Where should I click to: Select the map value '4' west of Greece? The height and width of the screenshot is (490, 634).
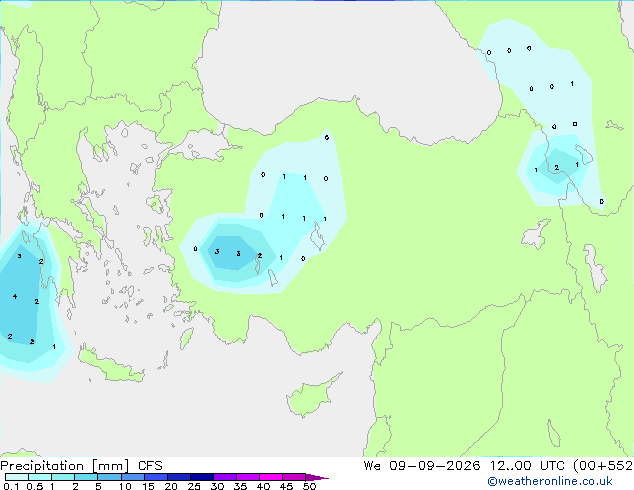pyautogui.click(x=15, y=296)
